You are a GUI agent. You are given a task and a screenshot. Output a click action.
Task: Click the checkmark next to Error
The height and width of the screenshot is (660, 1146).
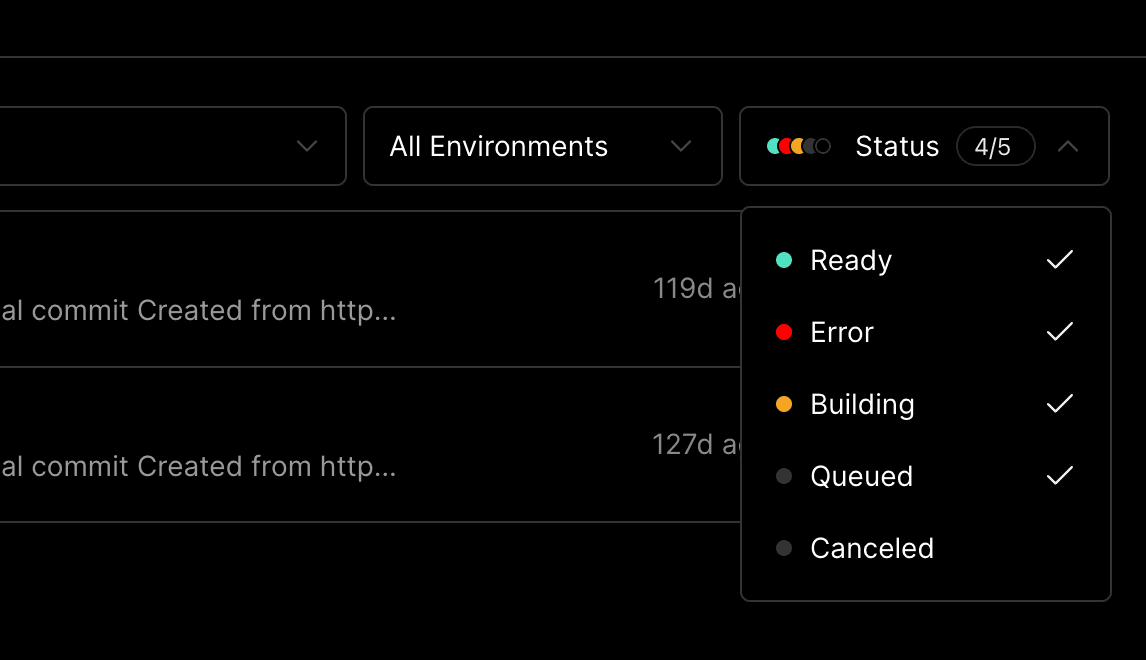tap(1059, 332)
